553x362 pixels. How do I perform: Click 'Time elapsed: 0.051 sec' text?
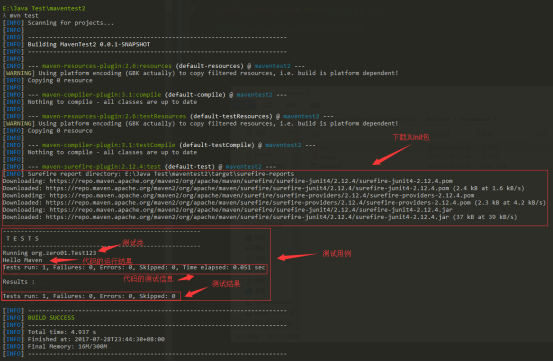(224, 268)
